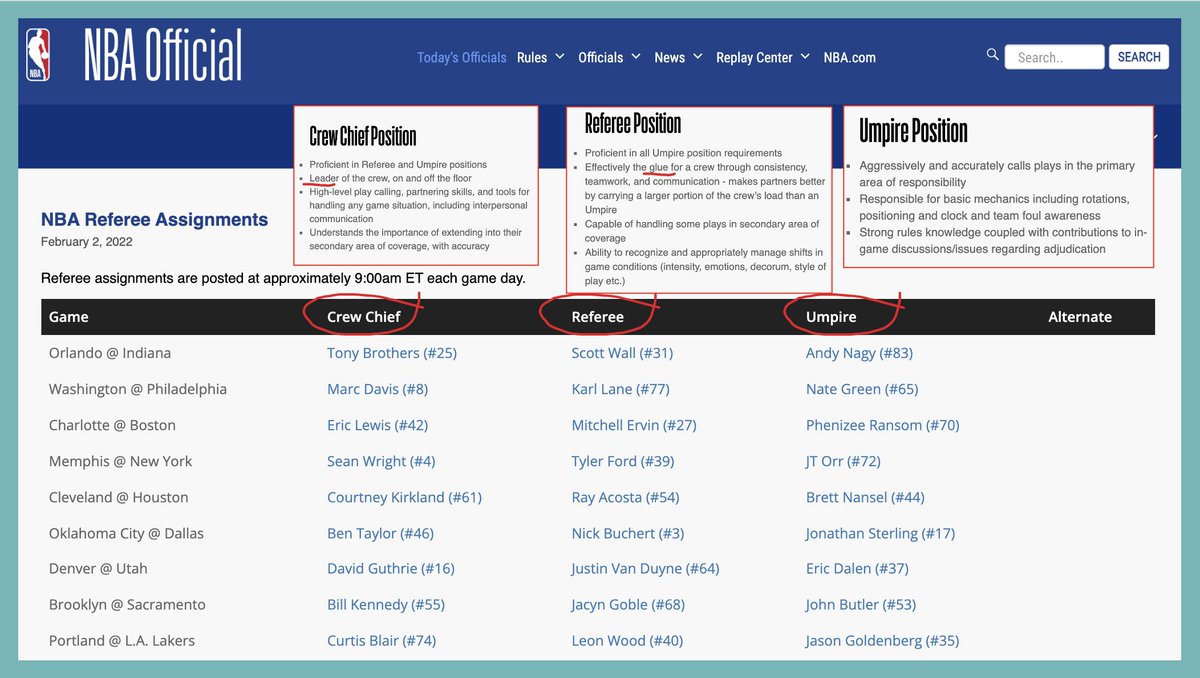Screen dimensions: 1200x678
Task: Focus the Search input field
Action: (x=1054, y=57)
